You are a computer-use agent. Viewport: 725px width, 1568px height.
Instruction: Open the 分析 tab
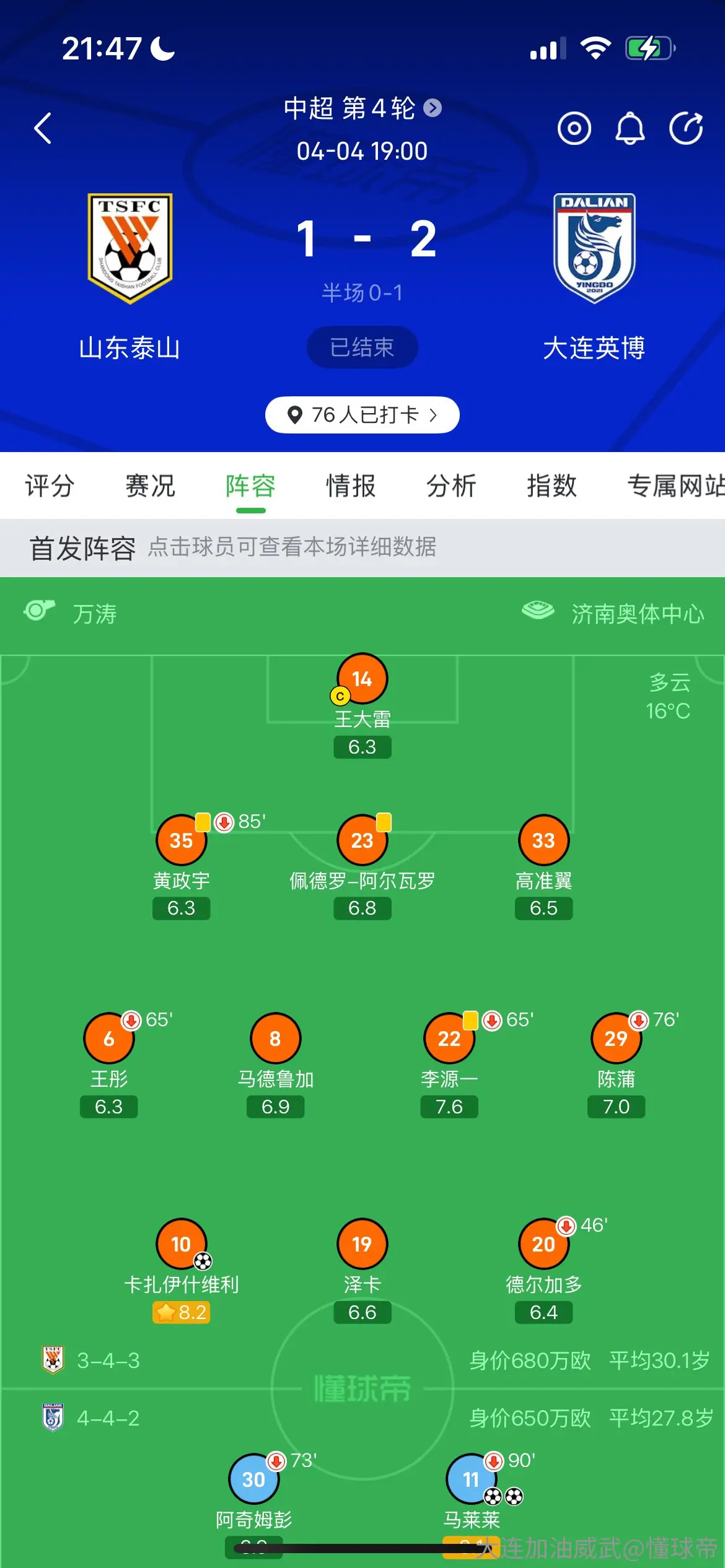[451, 486]
